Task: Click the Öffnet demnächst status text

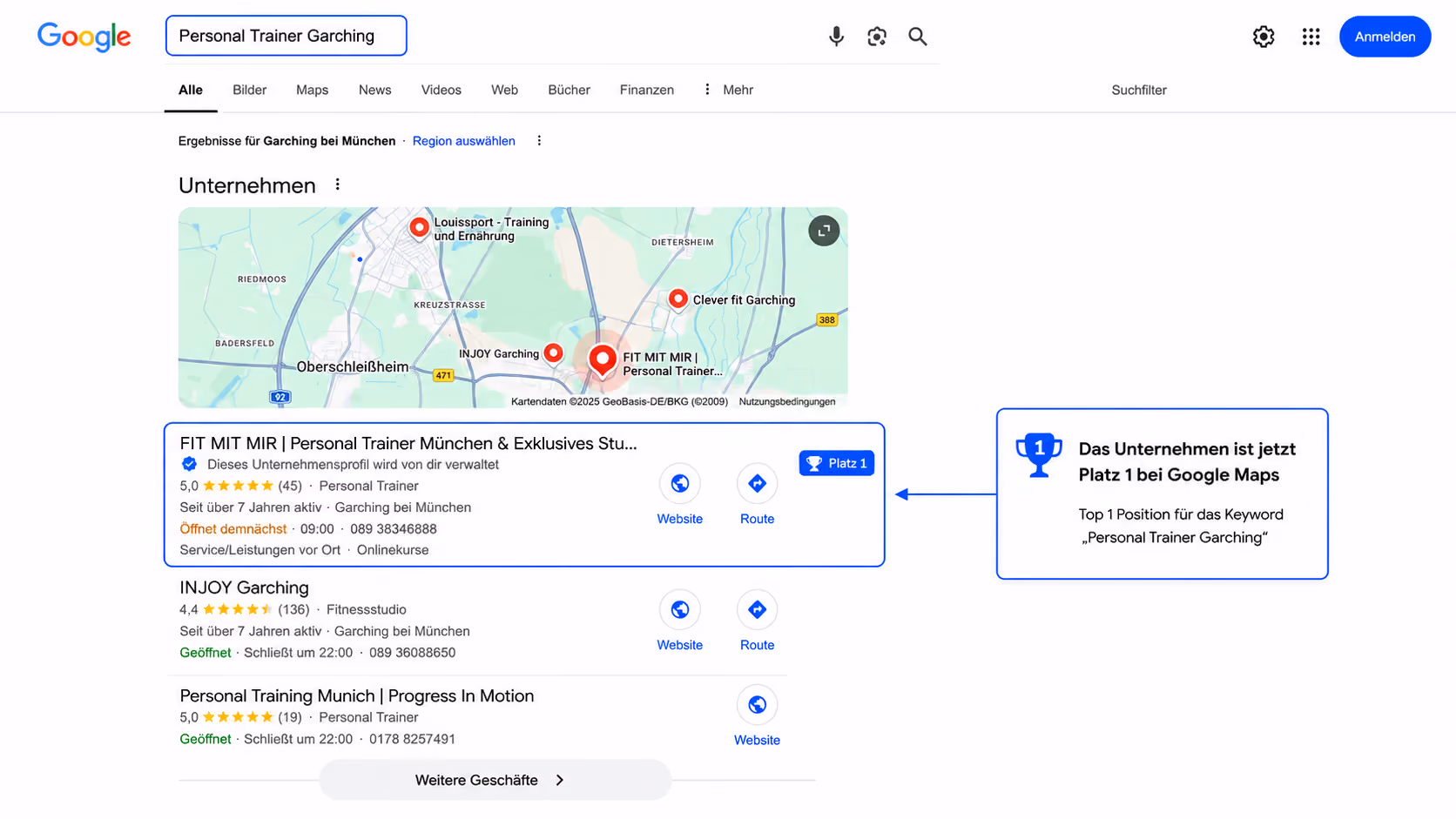Action: (233, 529)
